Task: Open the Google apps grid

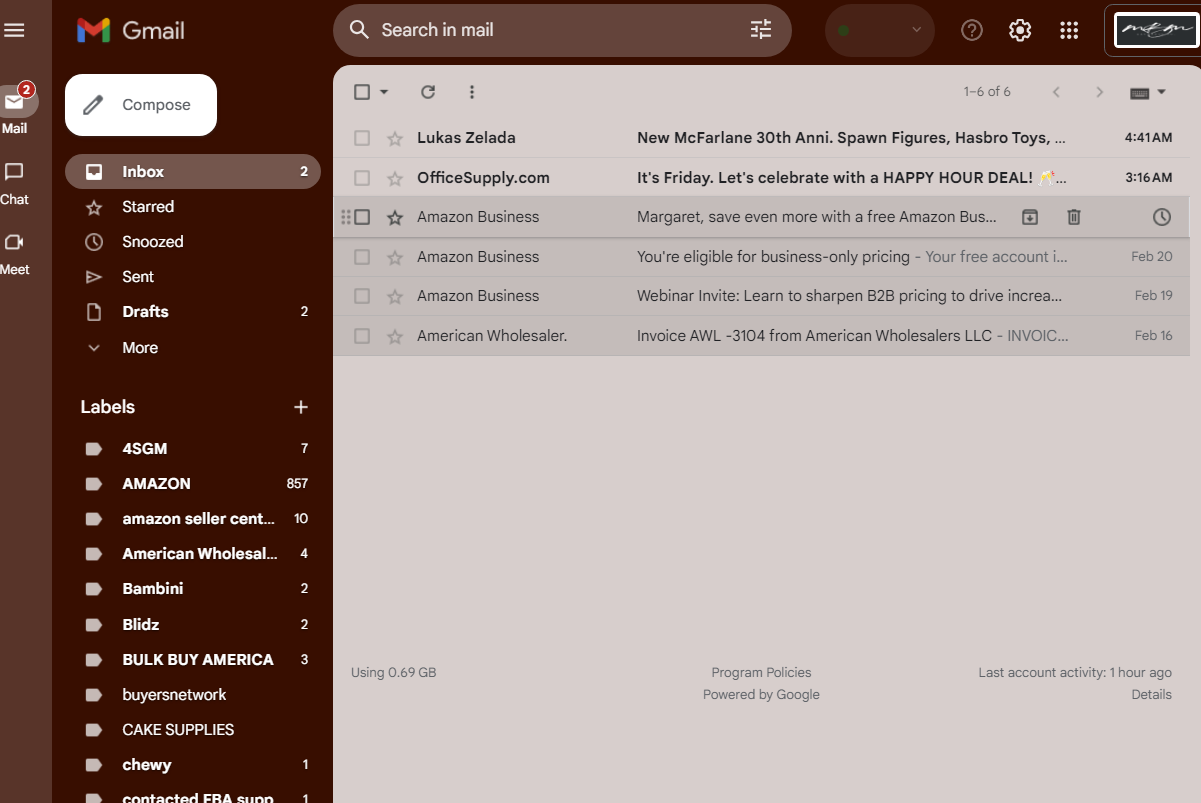Action: point(1069,30)
